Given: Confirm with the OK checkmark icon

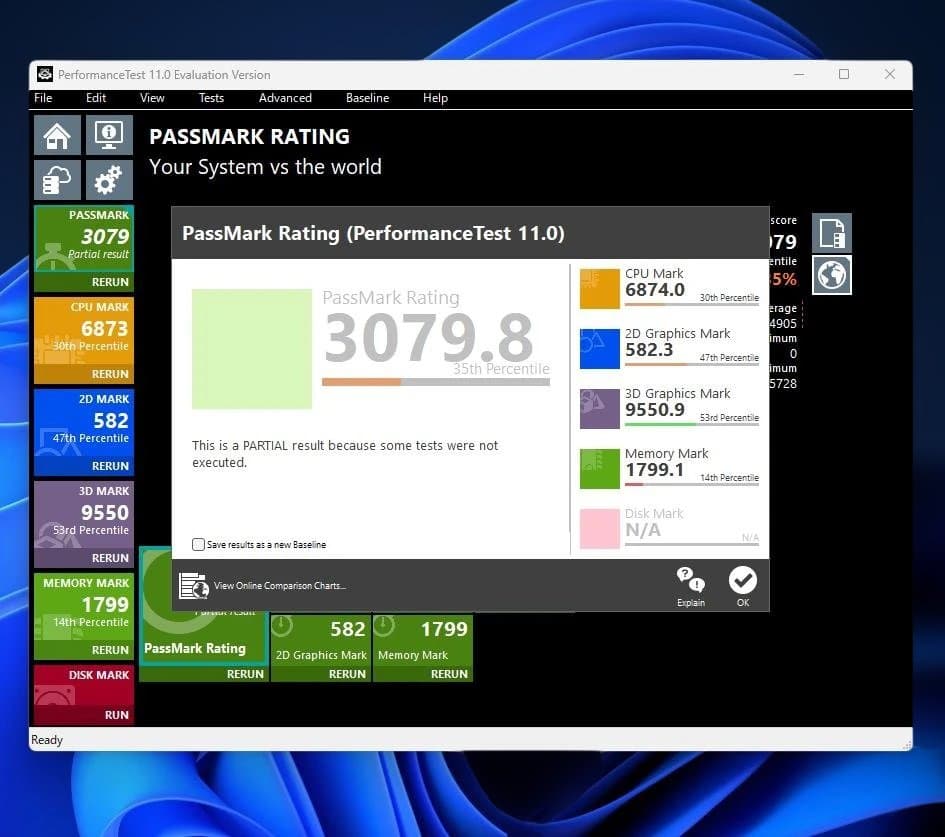Looking at the screenshot, I should pyautogui.click(x=743, y=580).
